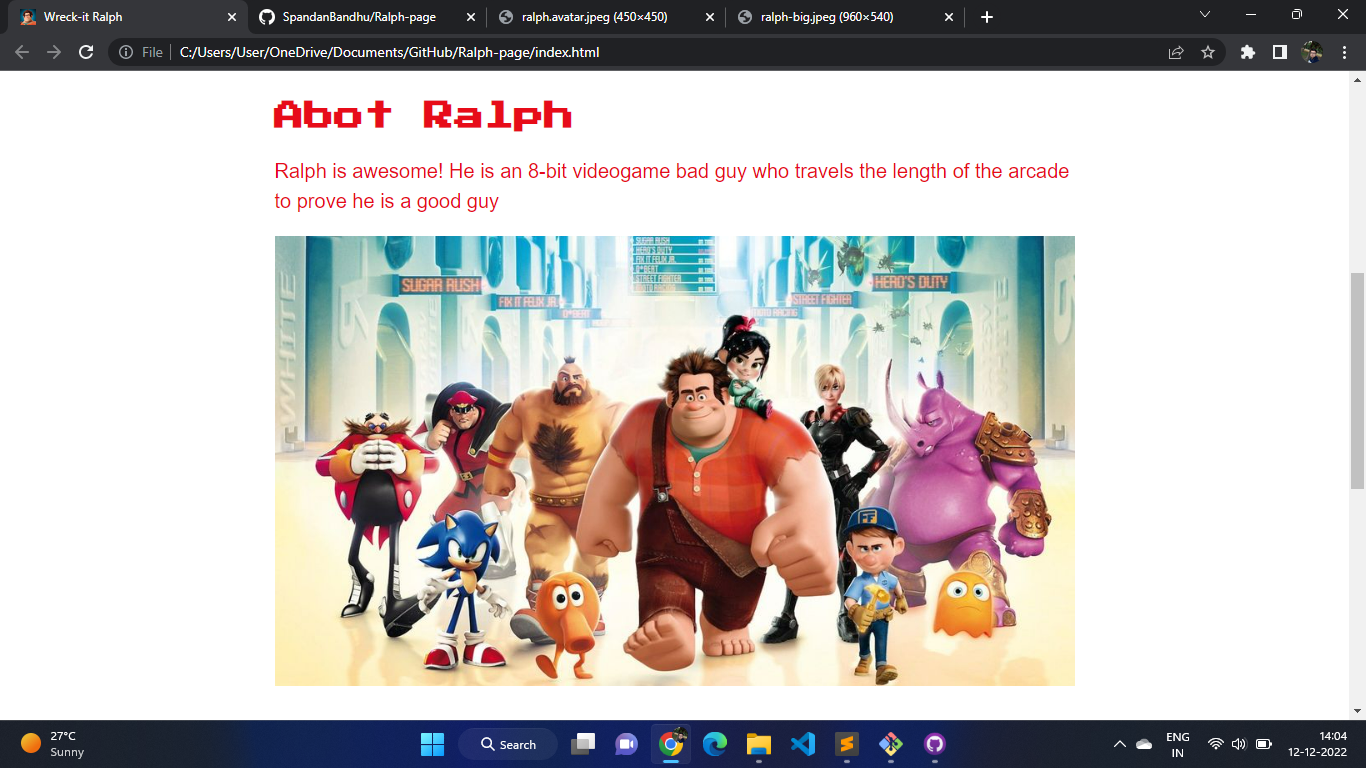Image resolution: width=1366 pixels, height=768 pixels.
Task: Click the site info icon before the file path
Action: tap(125, 51)
